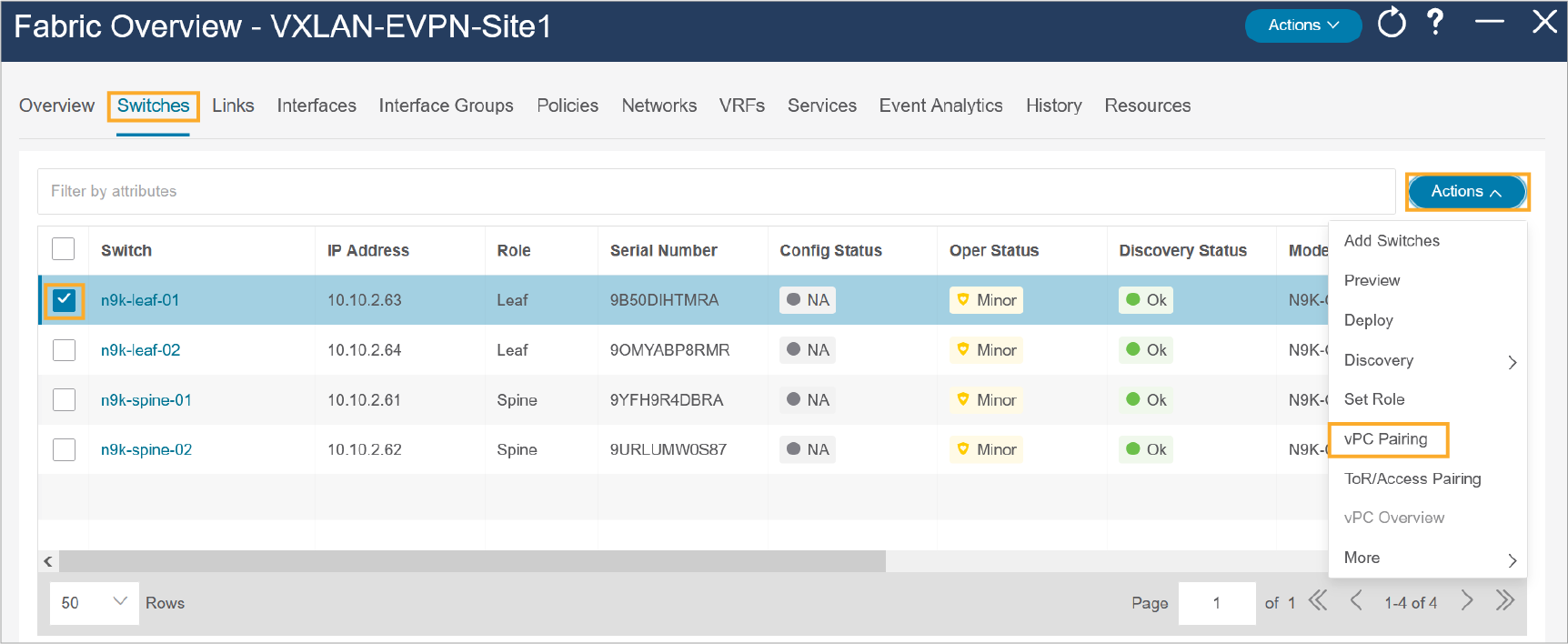Select Deploy from Actions menu
Image resolution: width=1568 pixels, height=644 pixels.
pyautogui.click(x=1368, y=320)
